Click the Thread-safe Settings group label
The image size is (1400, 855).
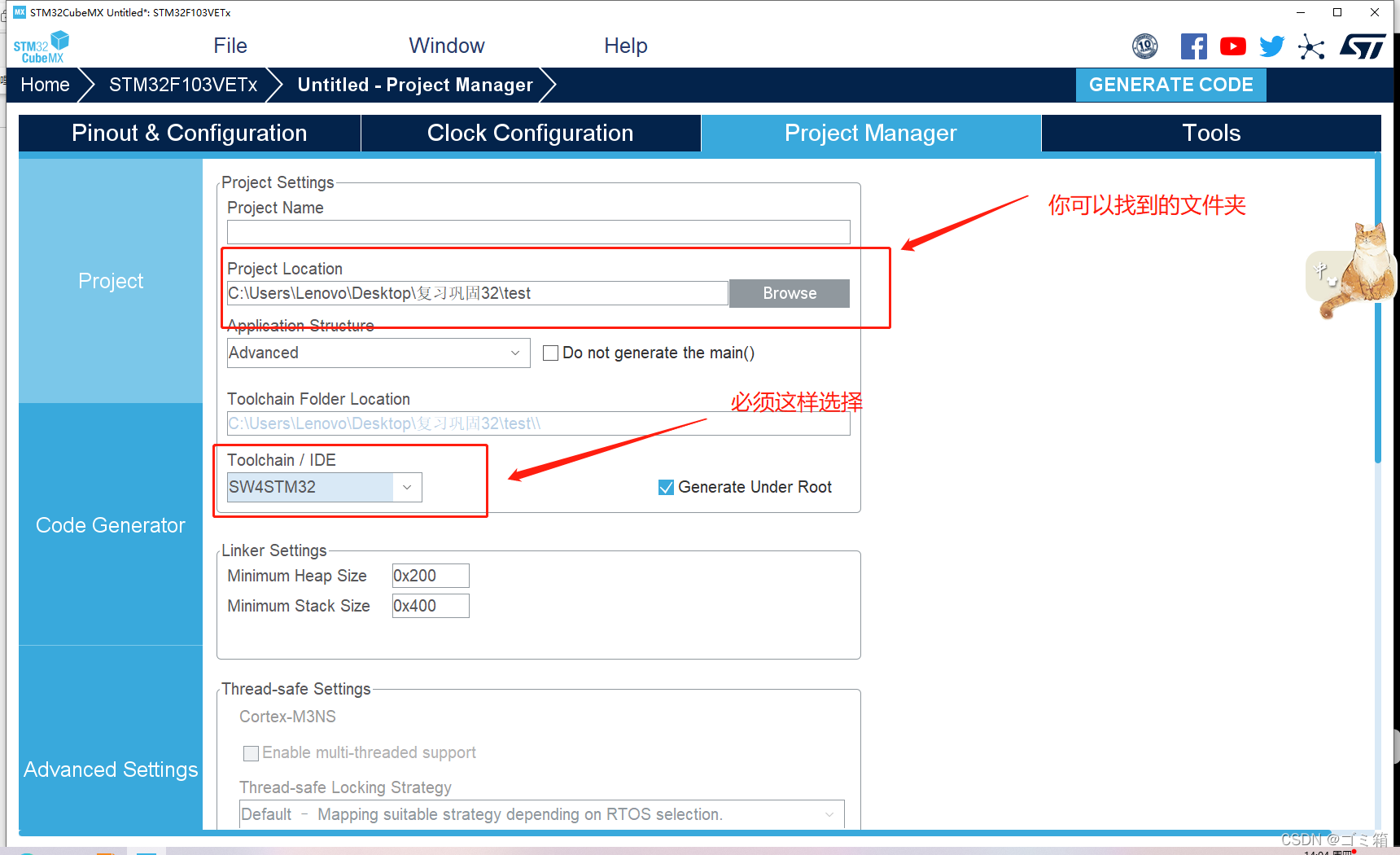tap(296, 689)
